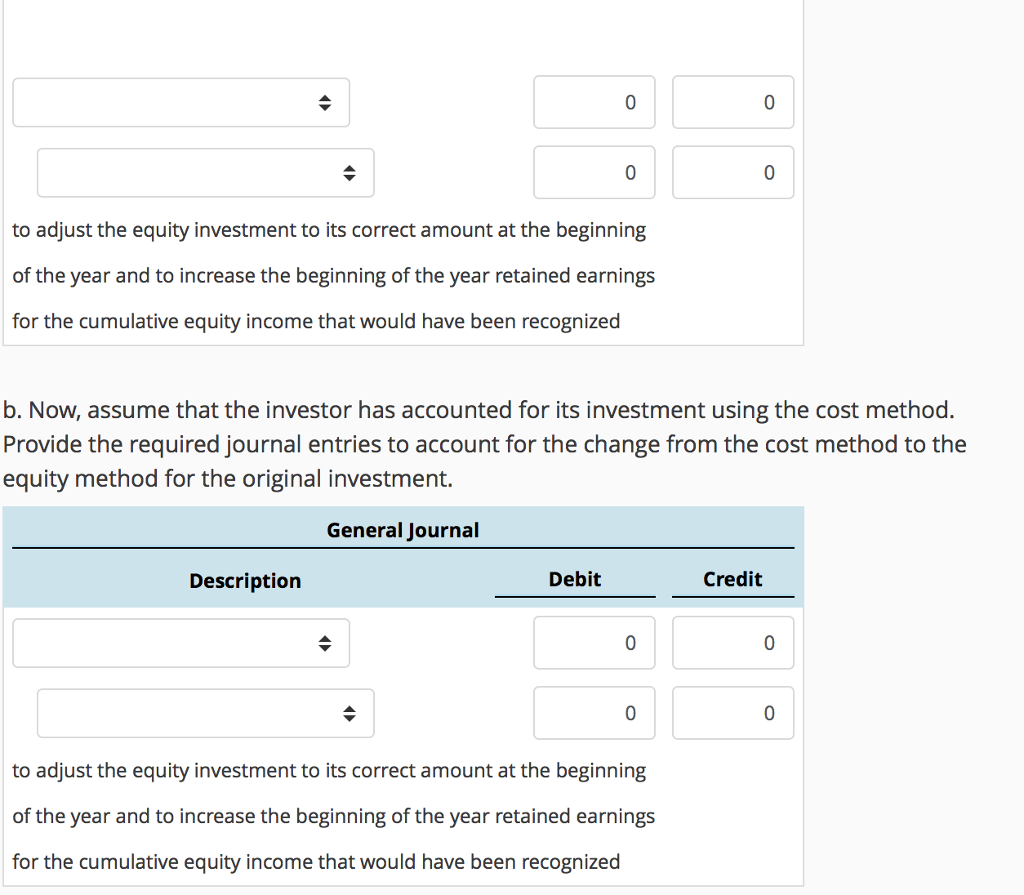Open indented second dropdown in part b journal
Screen dimensions: 1024x895
tap(206, 713)
